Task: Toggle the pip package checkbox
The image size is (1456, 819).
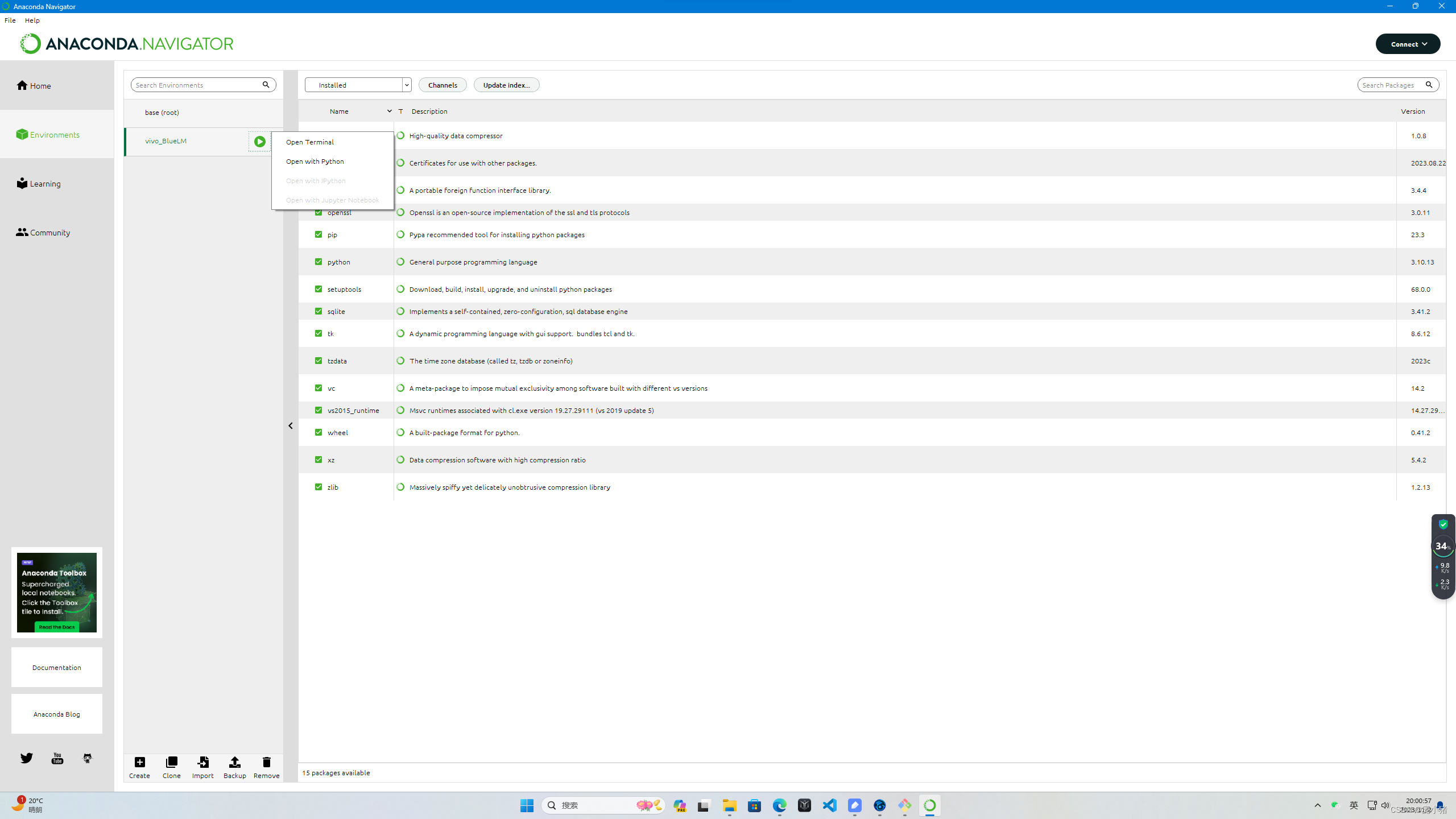Action: [x=318, y=234]
